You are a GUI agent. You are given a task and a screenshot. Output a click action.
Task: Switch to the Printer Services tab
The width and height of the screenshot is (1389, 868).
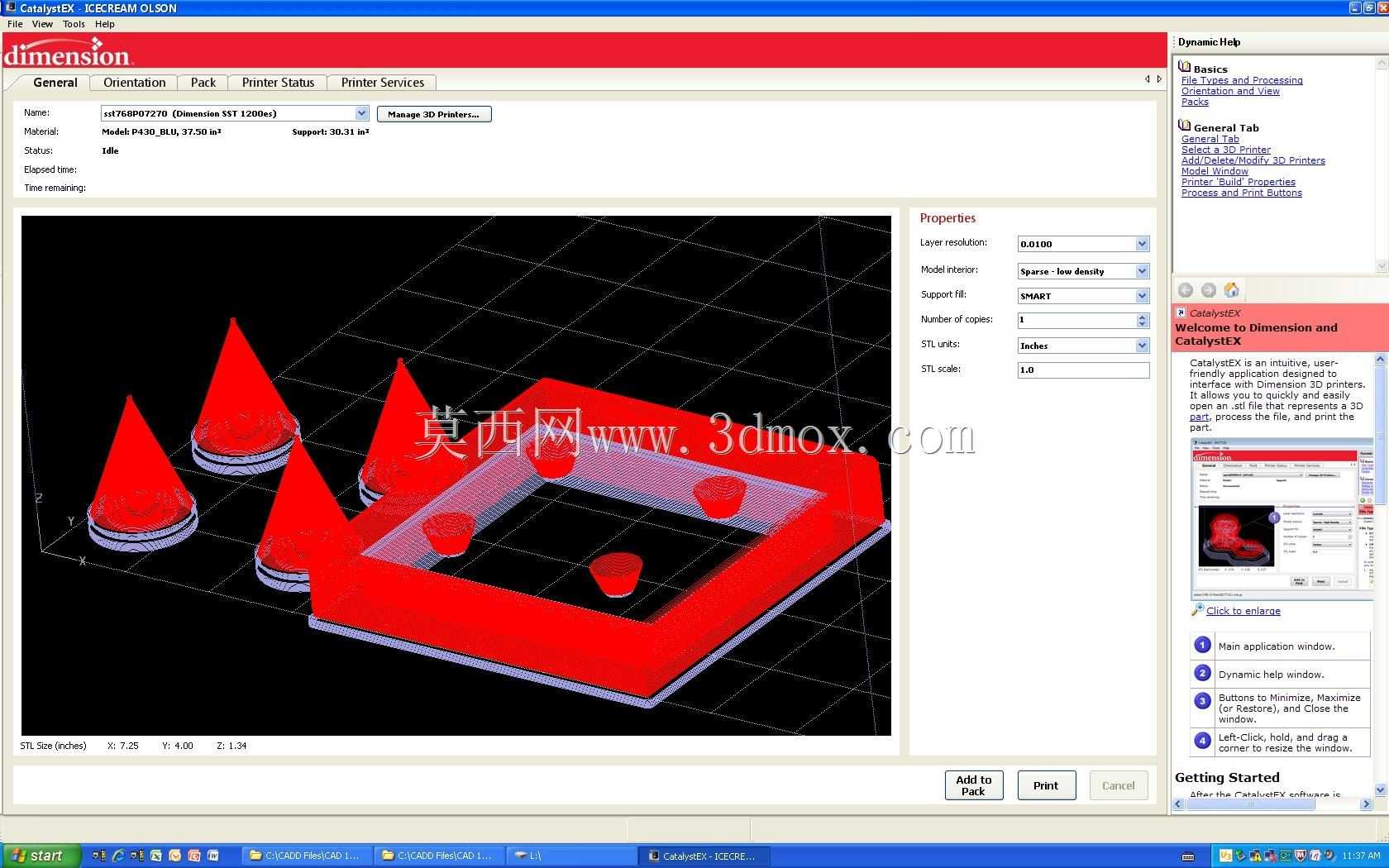pos(382,83)
